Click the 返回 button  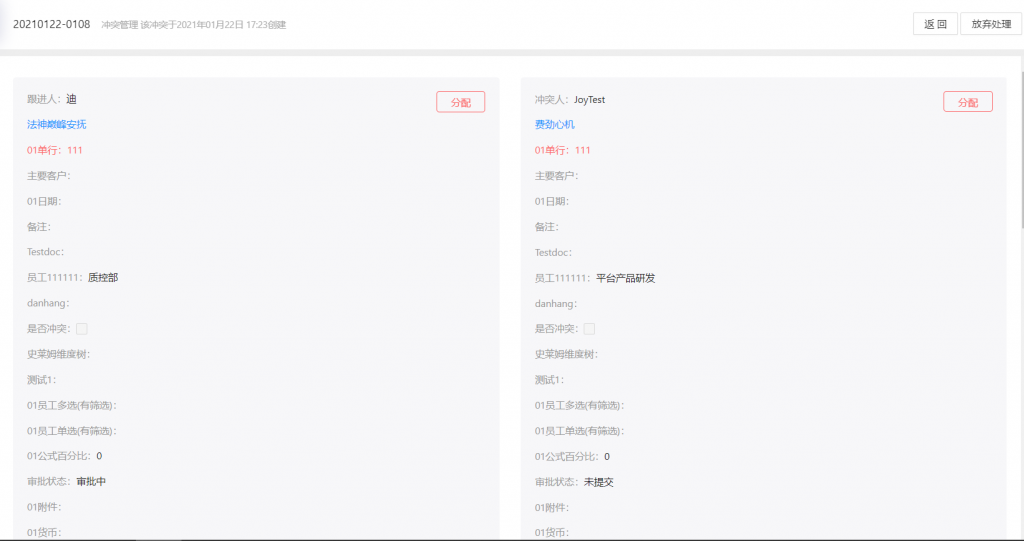pyautogui.click(x=935, y=24)
